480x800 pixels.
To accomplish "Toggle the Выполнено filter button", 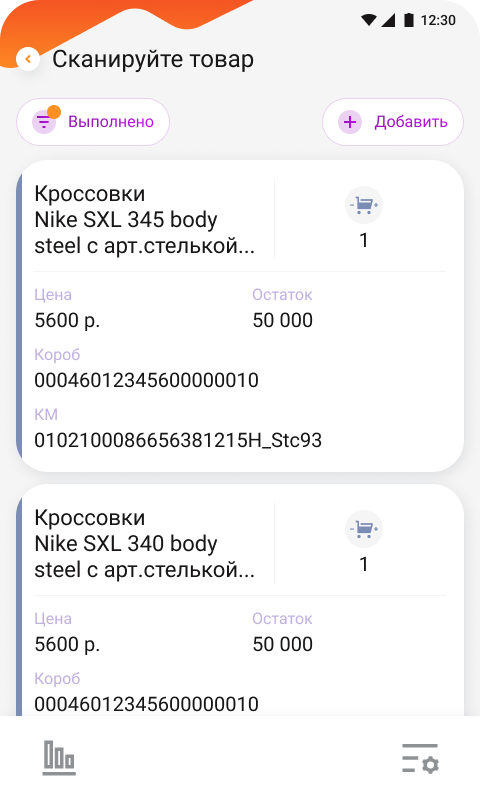I will pyautogui.click(x=93, y=122).
